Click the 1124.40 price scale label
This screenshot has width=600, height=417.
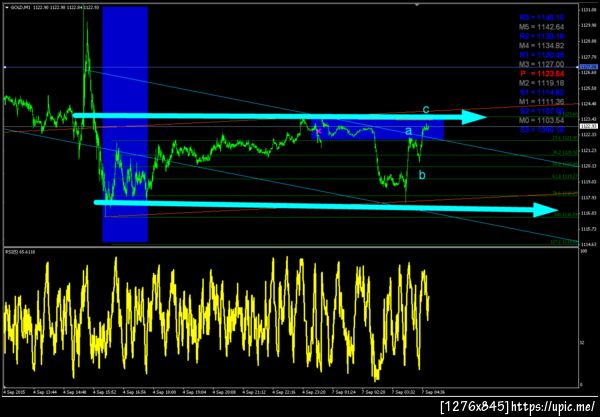coord(587,104)
